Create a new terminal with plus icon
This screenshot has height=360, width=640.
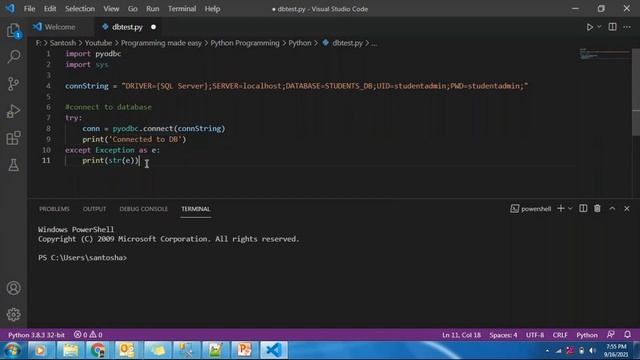coord(560,209)
